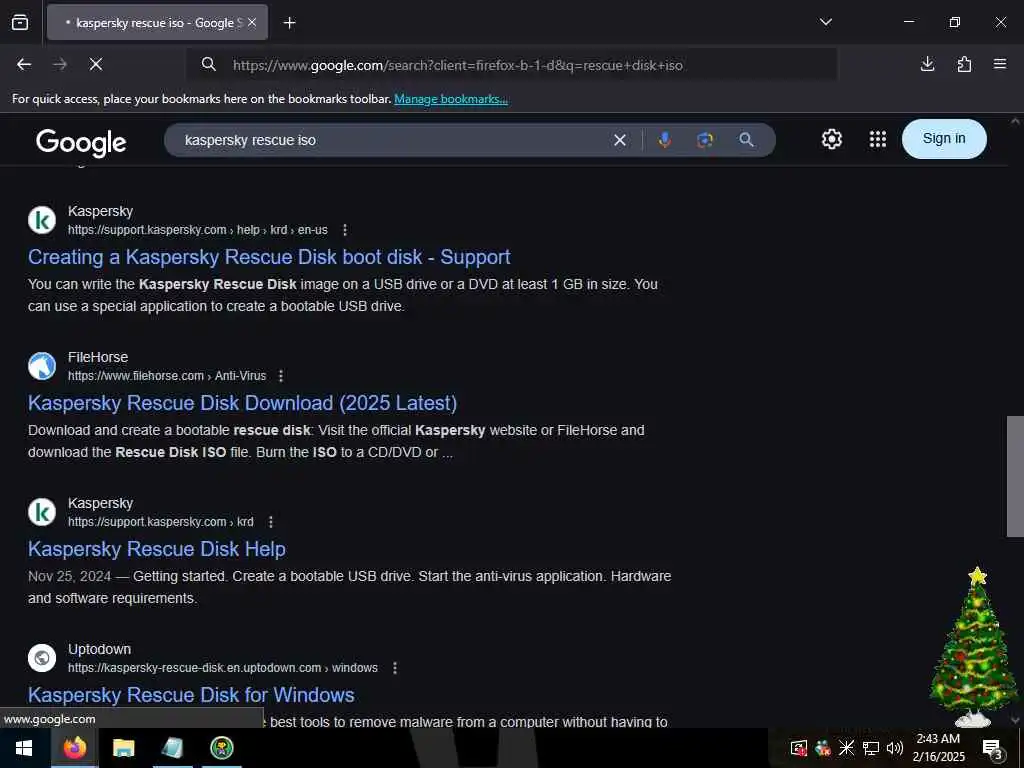Open the tray network icon
1024x768 pixels.
tap(871, 748)
